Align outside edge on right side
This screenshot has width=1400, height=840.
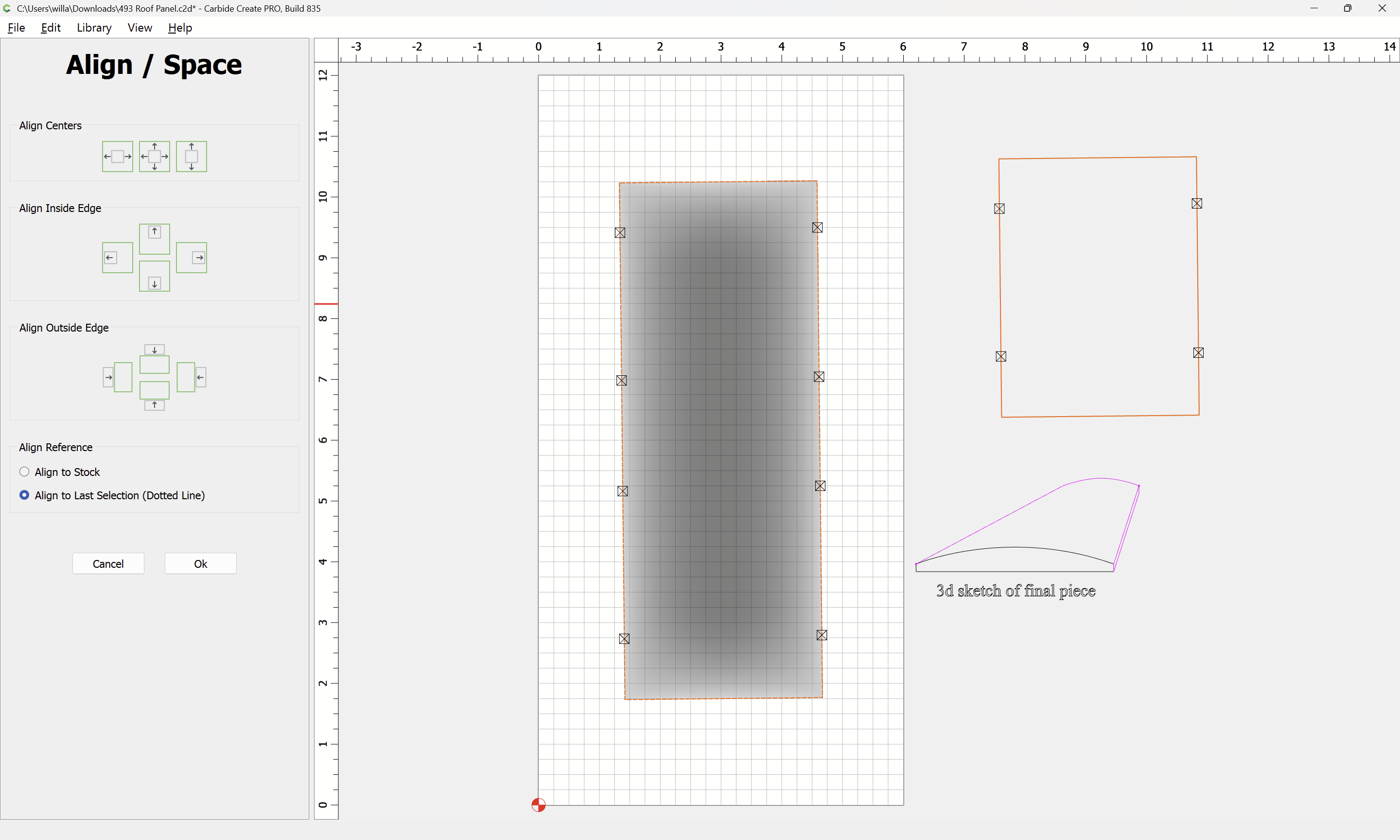point(191,377)
